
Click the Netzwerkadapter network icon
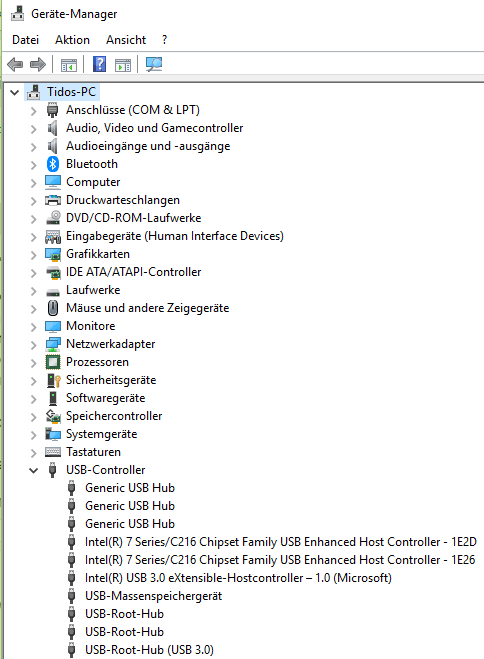coord(53,344)
